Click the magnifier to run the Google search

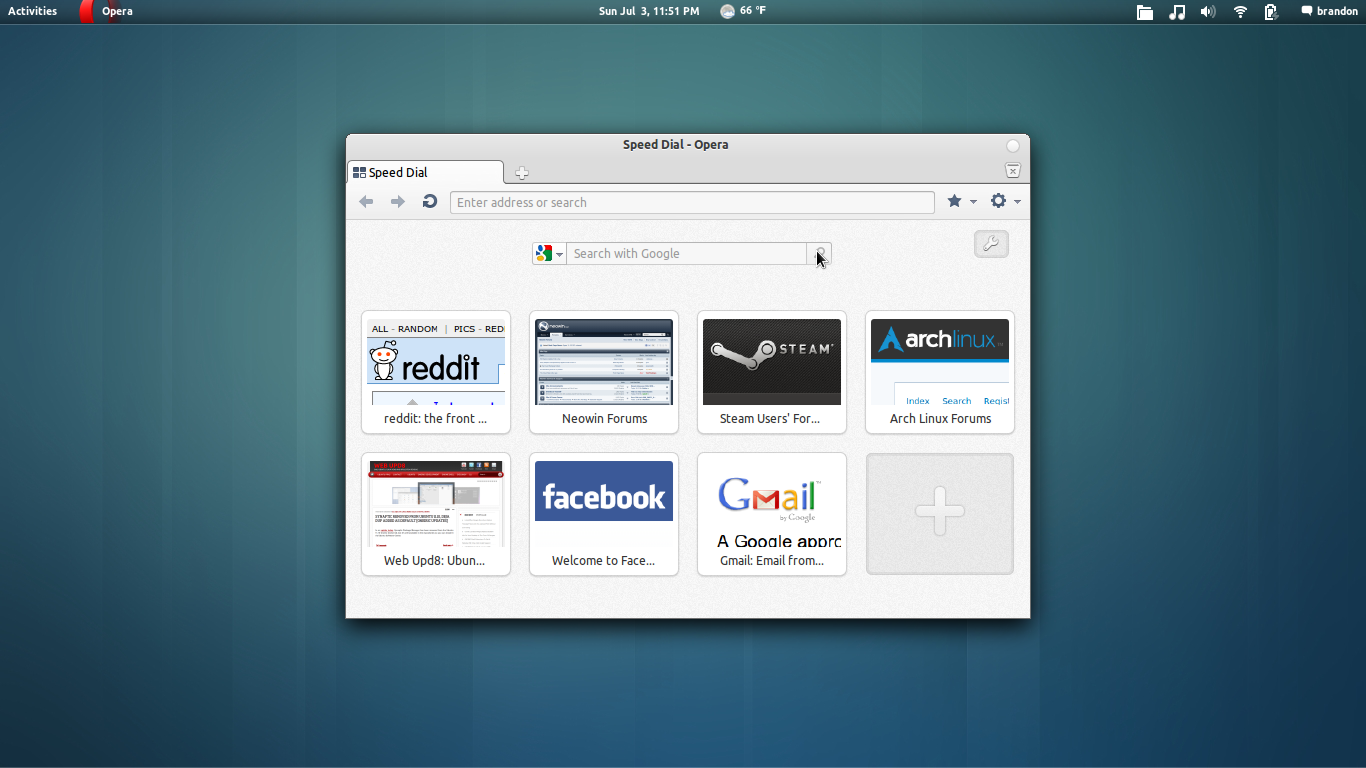(819, 253)
